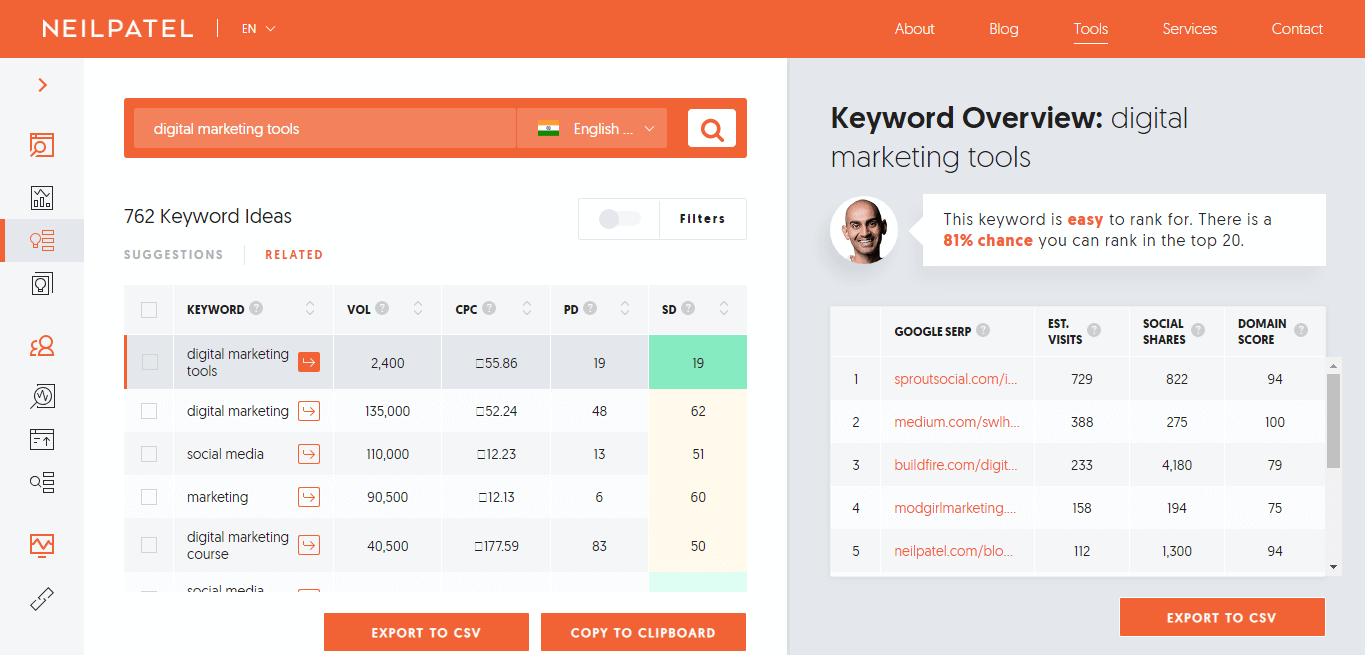Check the box for digital marketing row
Screen dimensions: 1365x655
[149, 411]
